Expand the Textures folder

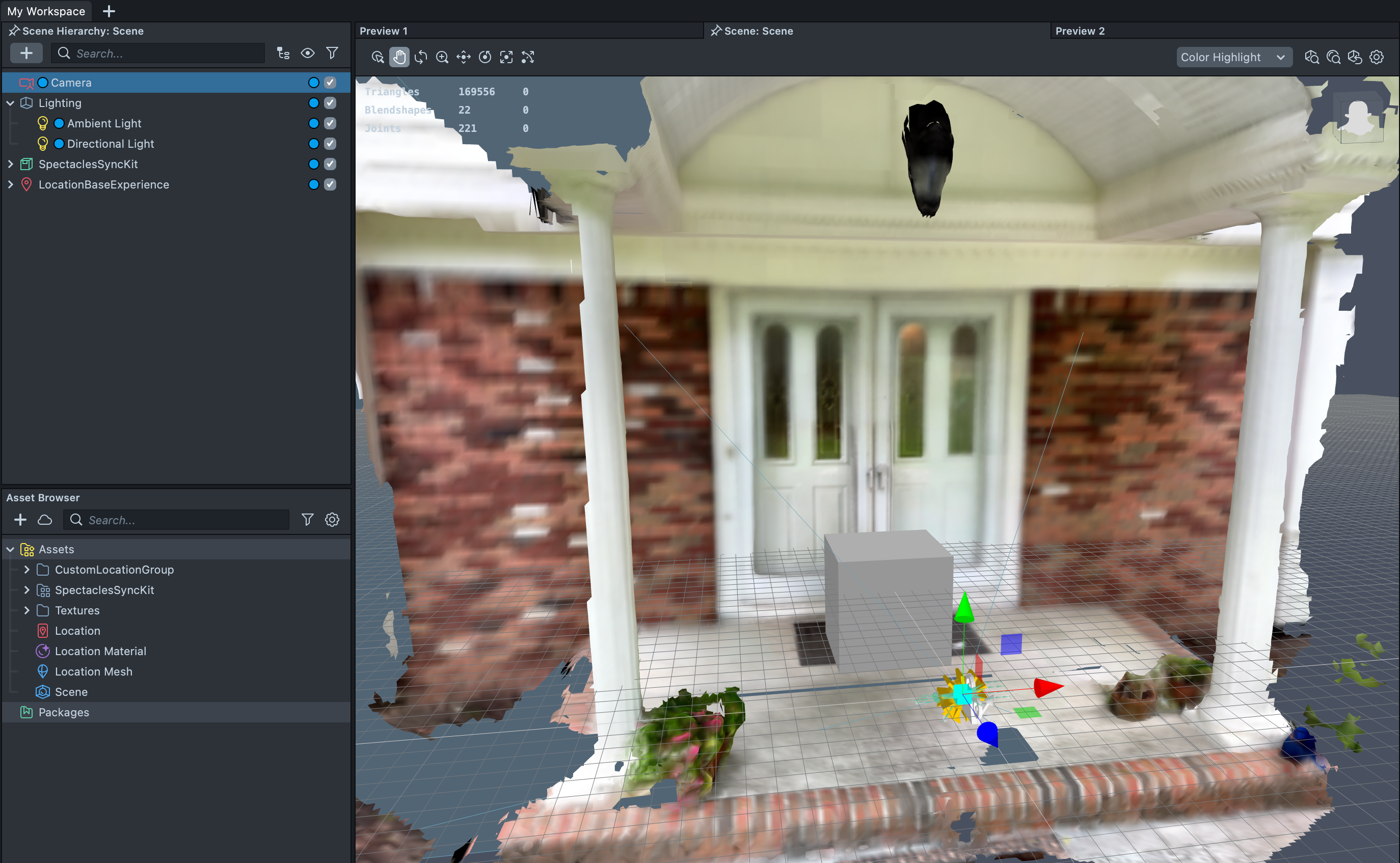coord(26,610)
